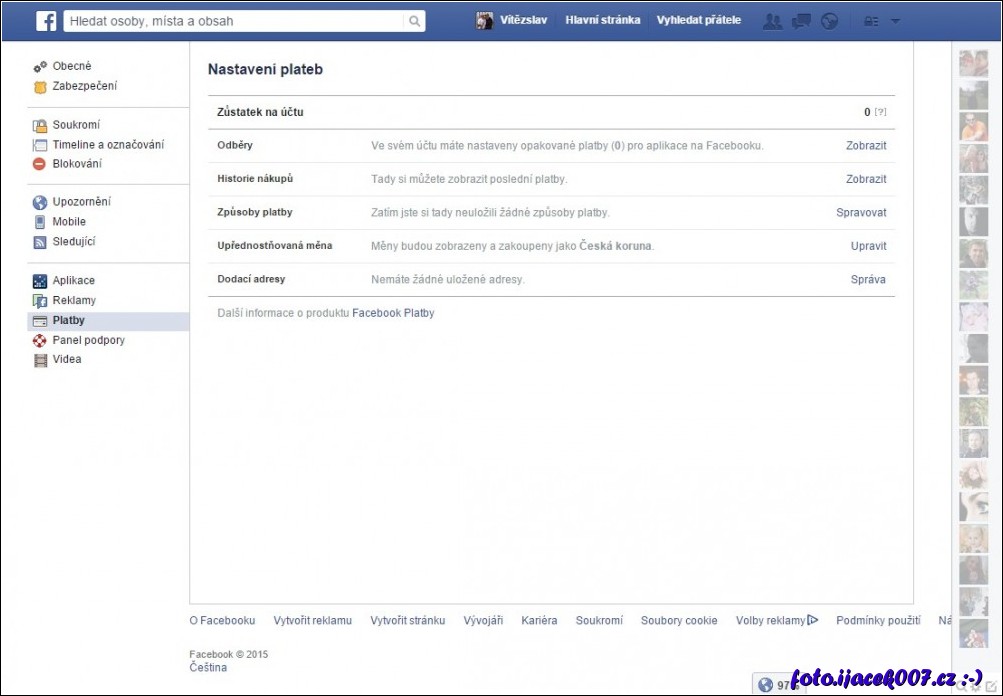This screenshot has width=1003, height=696.
Task: Open Hlavní stránka in top bar
Action: tap(602, 20)
